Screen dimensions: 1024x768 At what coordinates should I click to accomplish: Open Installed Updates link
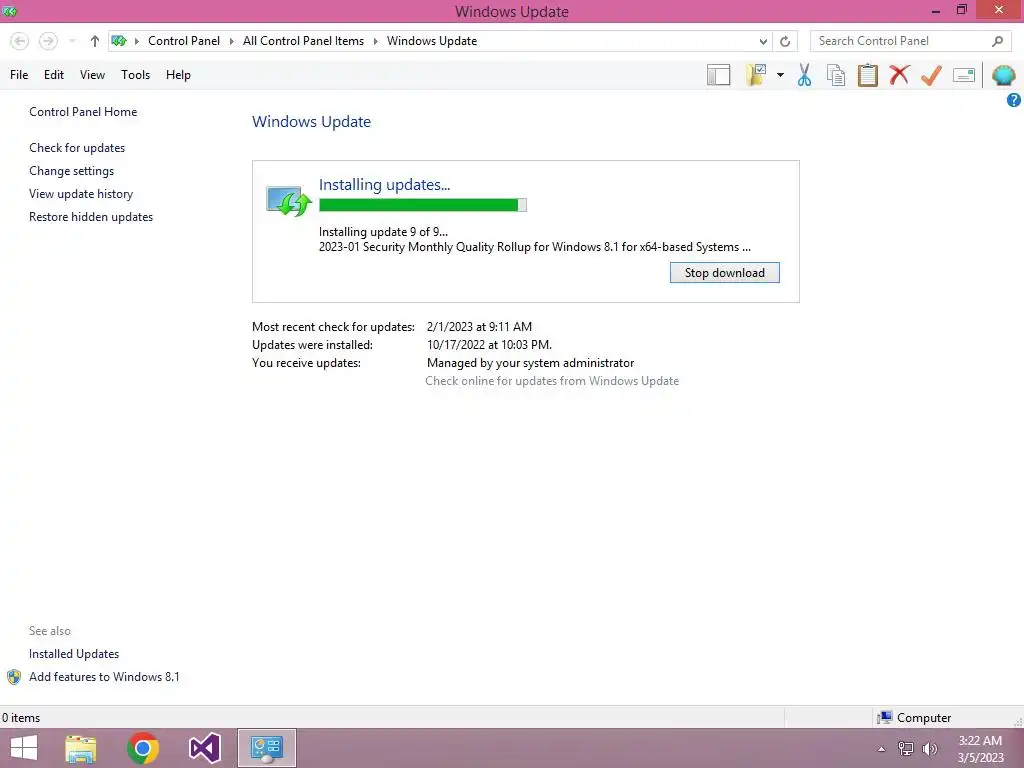click(74, 654)
